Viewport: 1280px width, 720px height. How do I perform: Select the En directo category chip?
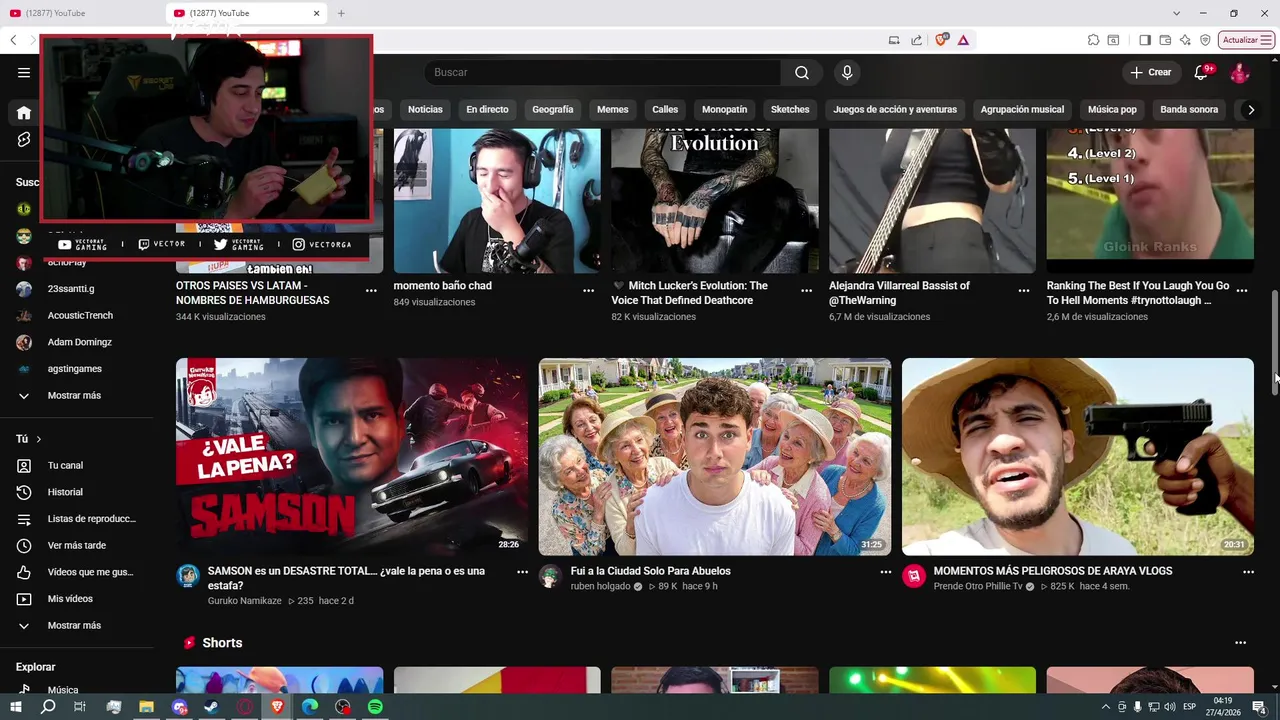pyautogui.click(x=487, y=109)
